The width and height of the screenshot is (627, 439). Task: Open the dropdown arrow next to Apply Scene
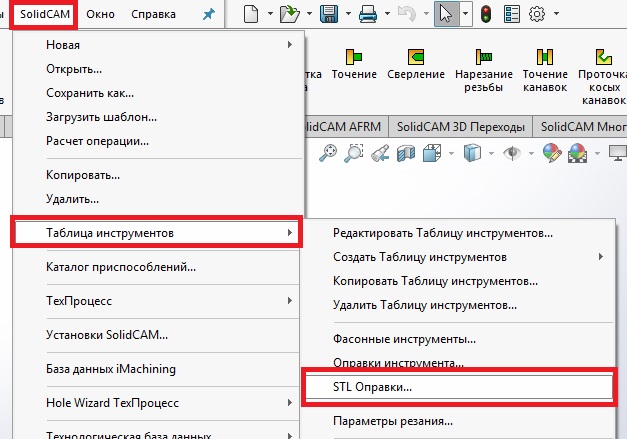tap(597, 153)
